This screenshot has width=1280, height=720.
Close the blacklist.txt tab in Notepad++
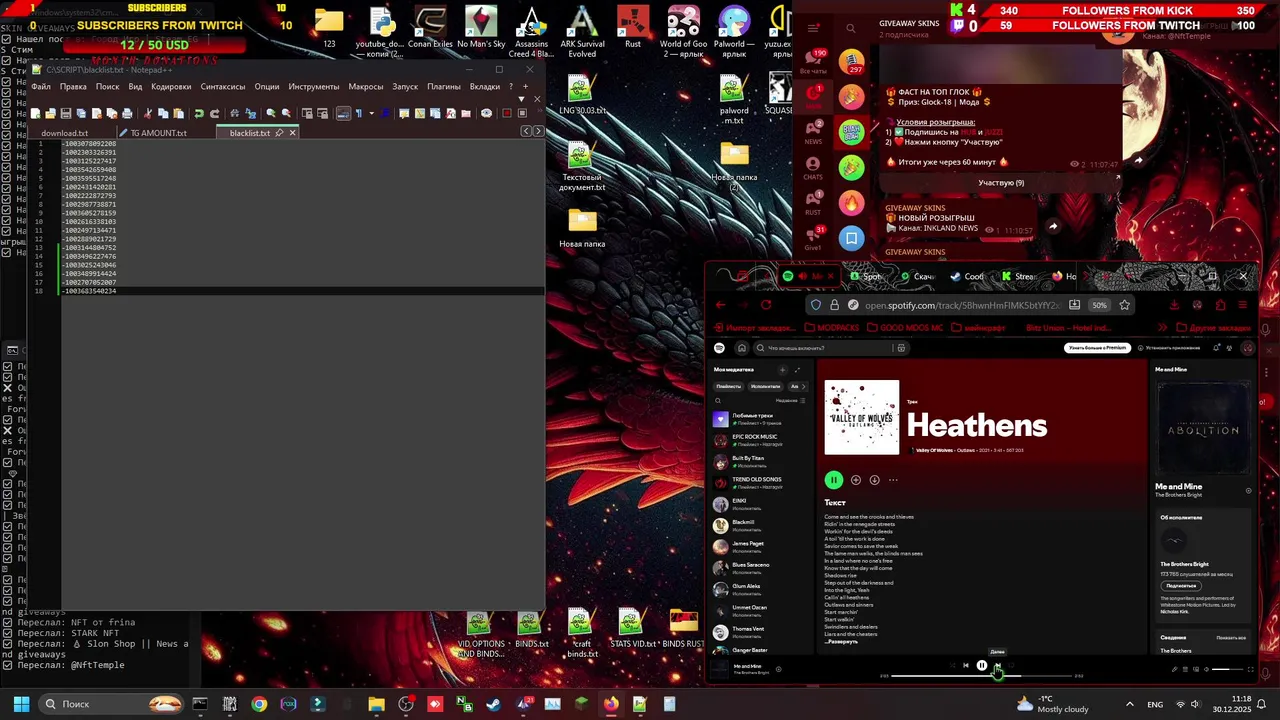click(293, 133)
